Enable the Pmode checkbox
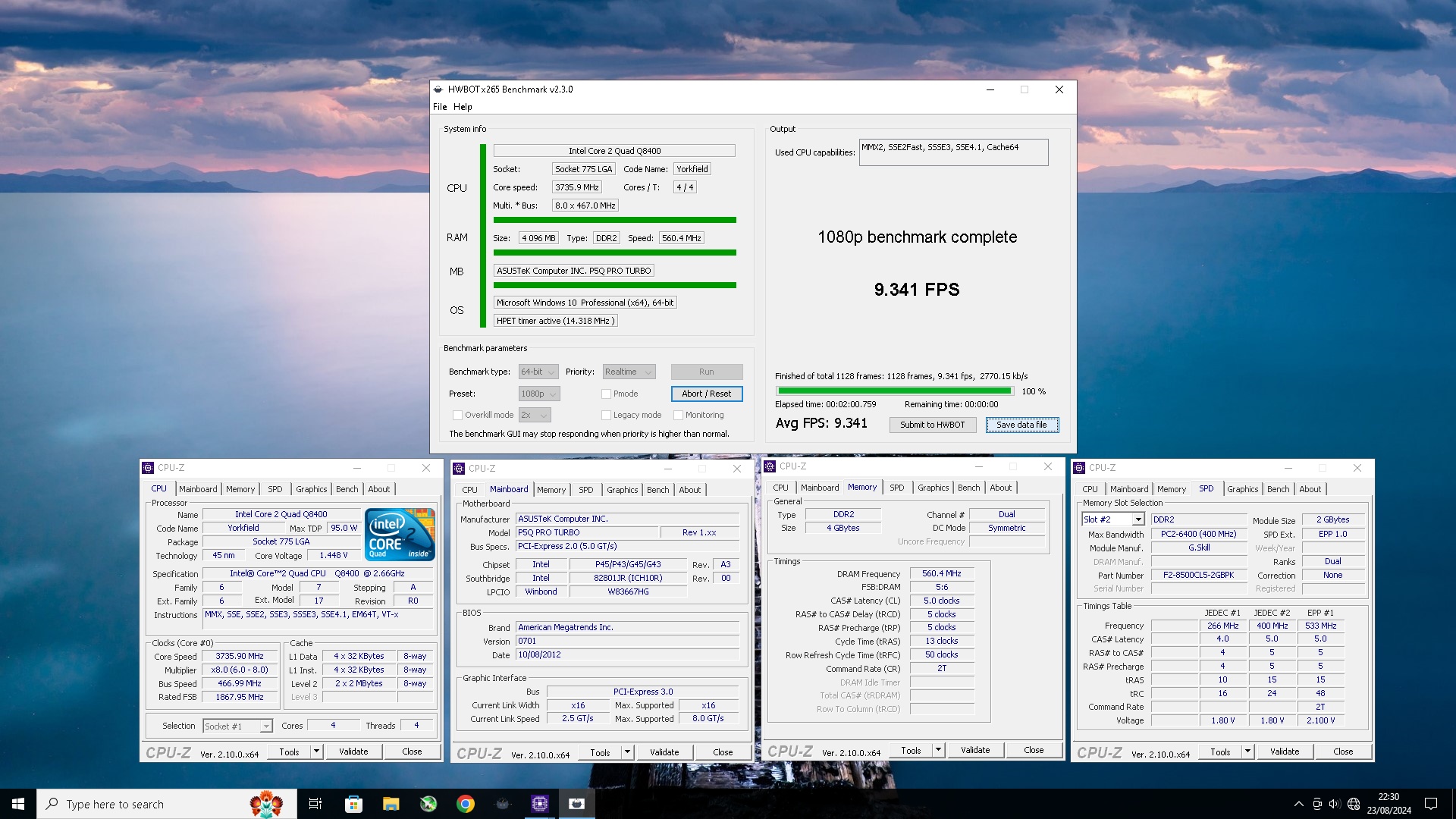1456x819 pixels. click(x=606, y=394)
